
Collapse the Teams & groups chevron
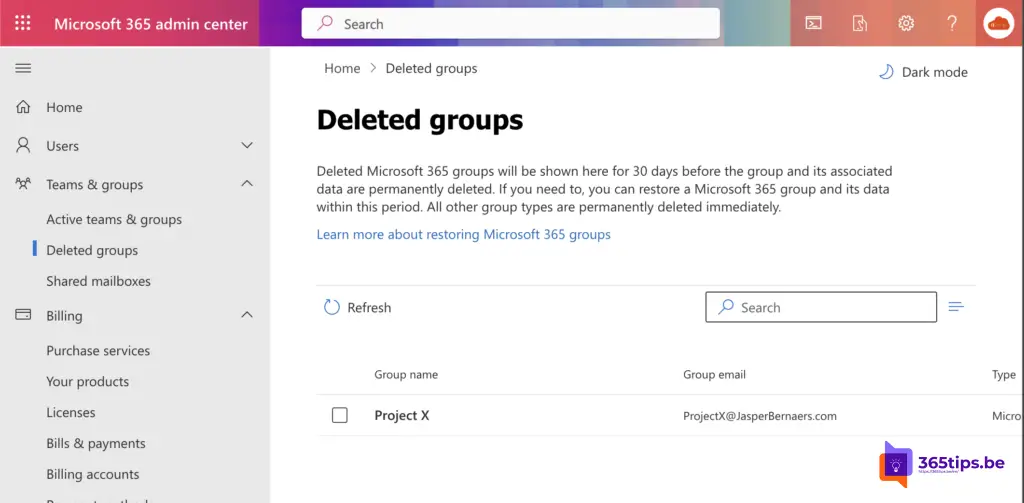(247, 184)
